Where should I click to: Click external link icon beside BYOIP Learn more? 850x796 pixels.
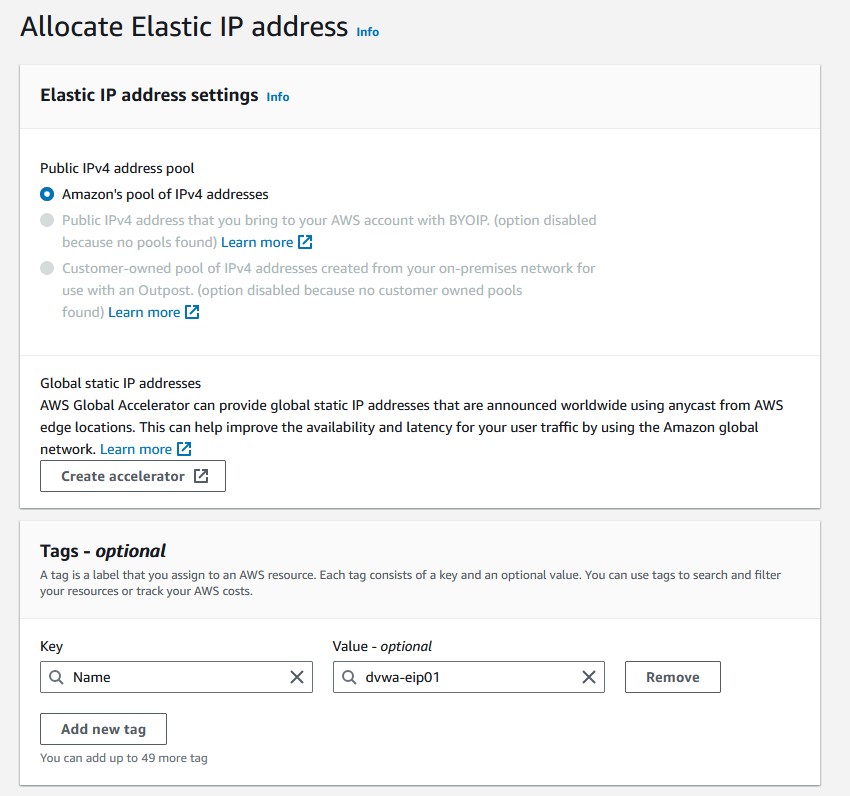click(x=306, y=242)
